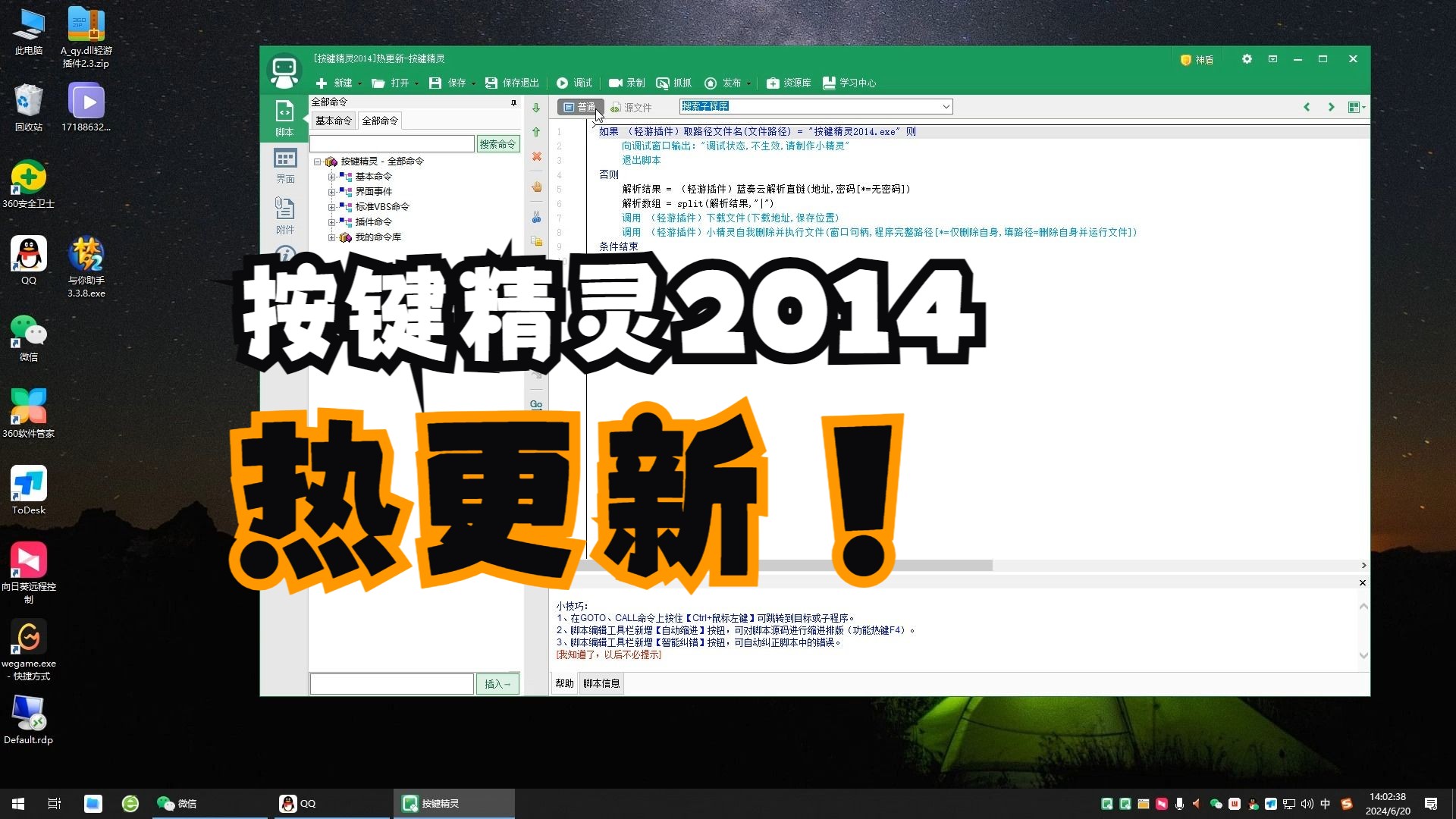Click the scissors cut icon
Screen dimensions: 1456x819
tap(536, 218)
